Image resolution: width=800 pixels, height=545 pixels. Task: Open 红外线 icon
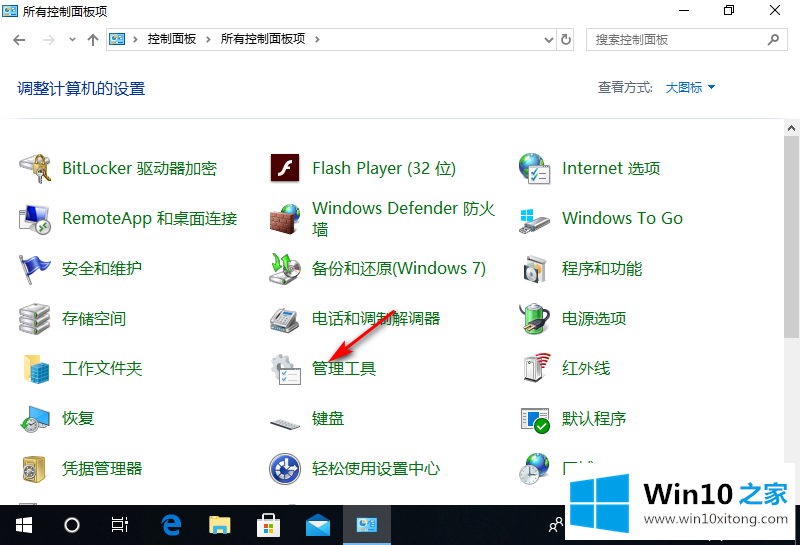coord(537,367)
